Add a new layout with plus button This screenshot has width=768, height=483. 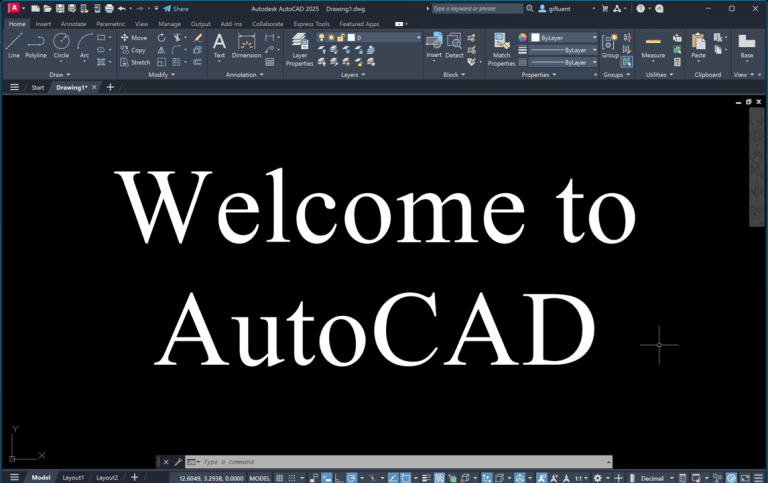pos(134,477)
